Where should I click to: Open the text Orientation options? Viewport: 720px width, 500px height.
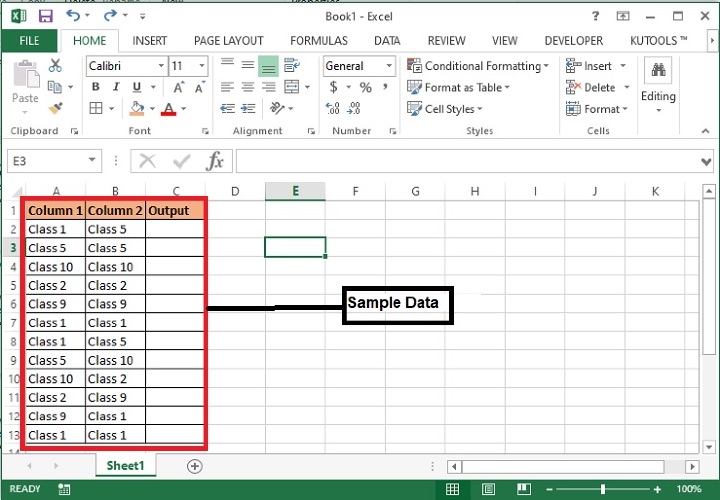278,108
